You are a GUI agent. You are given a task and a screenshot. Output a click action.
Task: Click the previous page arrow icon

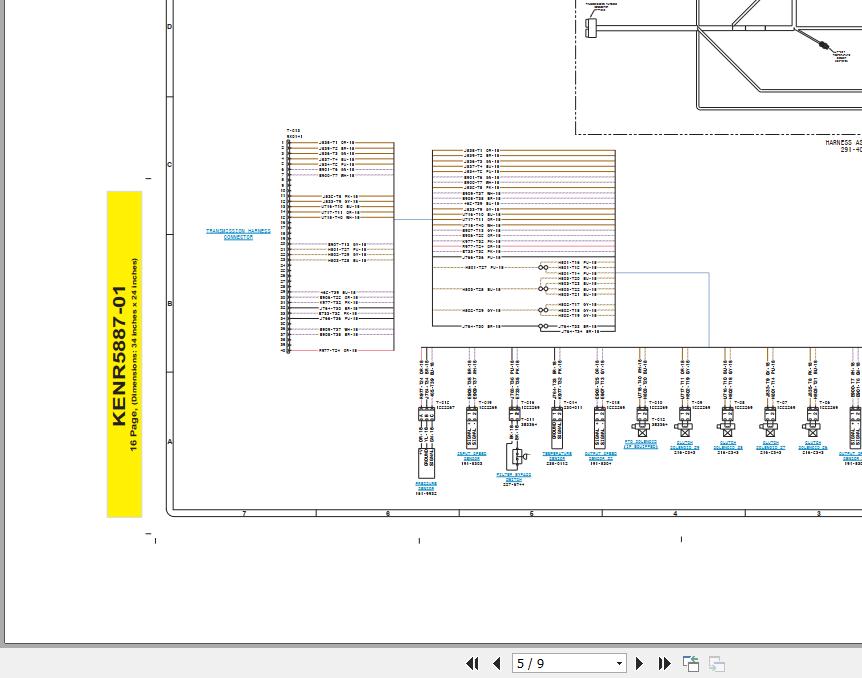point(497,663)
